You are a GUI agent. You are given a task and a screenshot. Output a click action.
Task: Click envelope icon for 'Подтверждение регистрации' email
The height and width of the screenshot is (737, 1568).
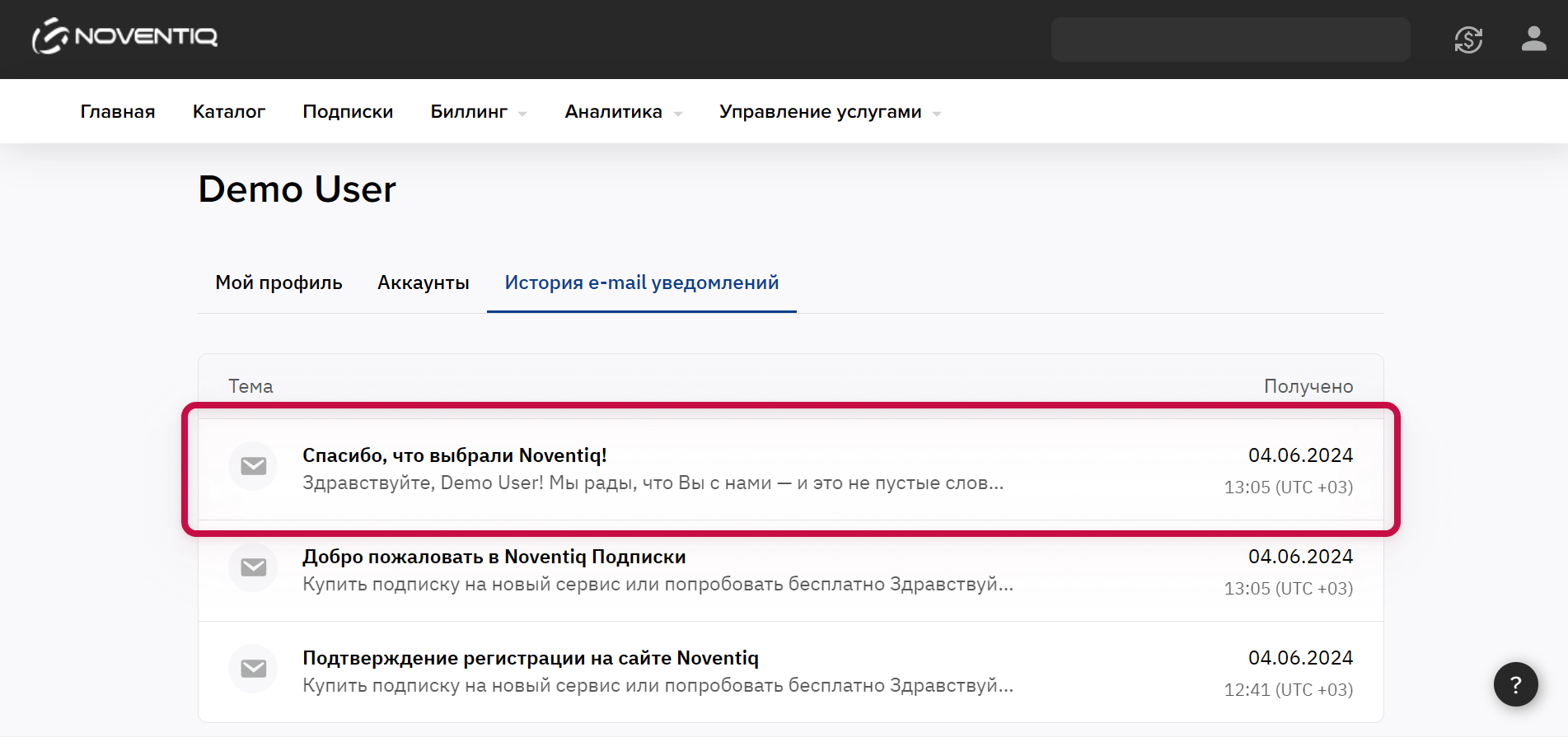point(253,669)
